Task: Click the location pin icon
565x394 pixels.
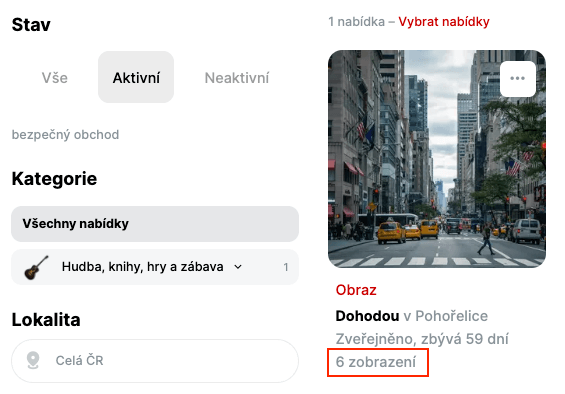Action: pos(33,360)
